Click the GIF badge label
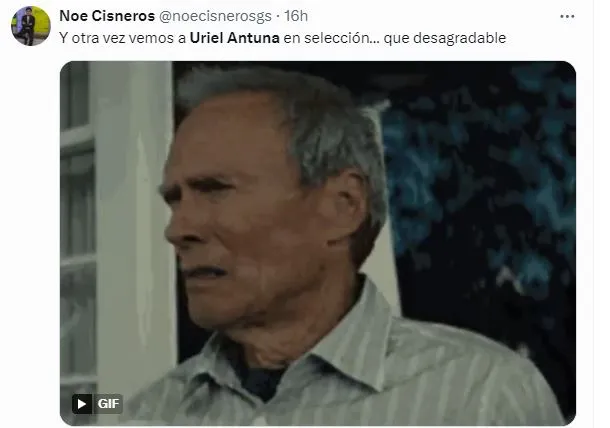The image size is (610, 428). (x=108, y=403)
